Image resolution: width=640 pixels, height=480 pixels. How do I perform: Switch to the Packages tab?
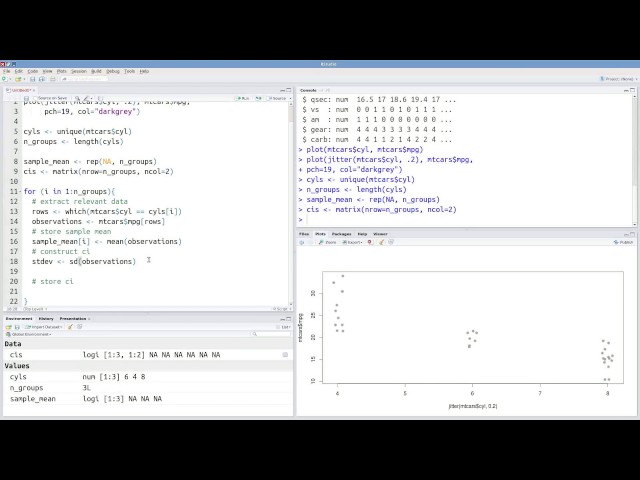pyautogui.click(x=341, y=234)
